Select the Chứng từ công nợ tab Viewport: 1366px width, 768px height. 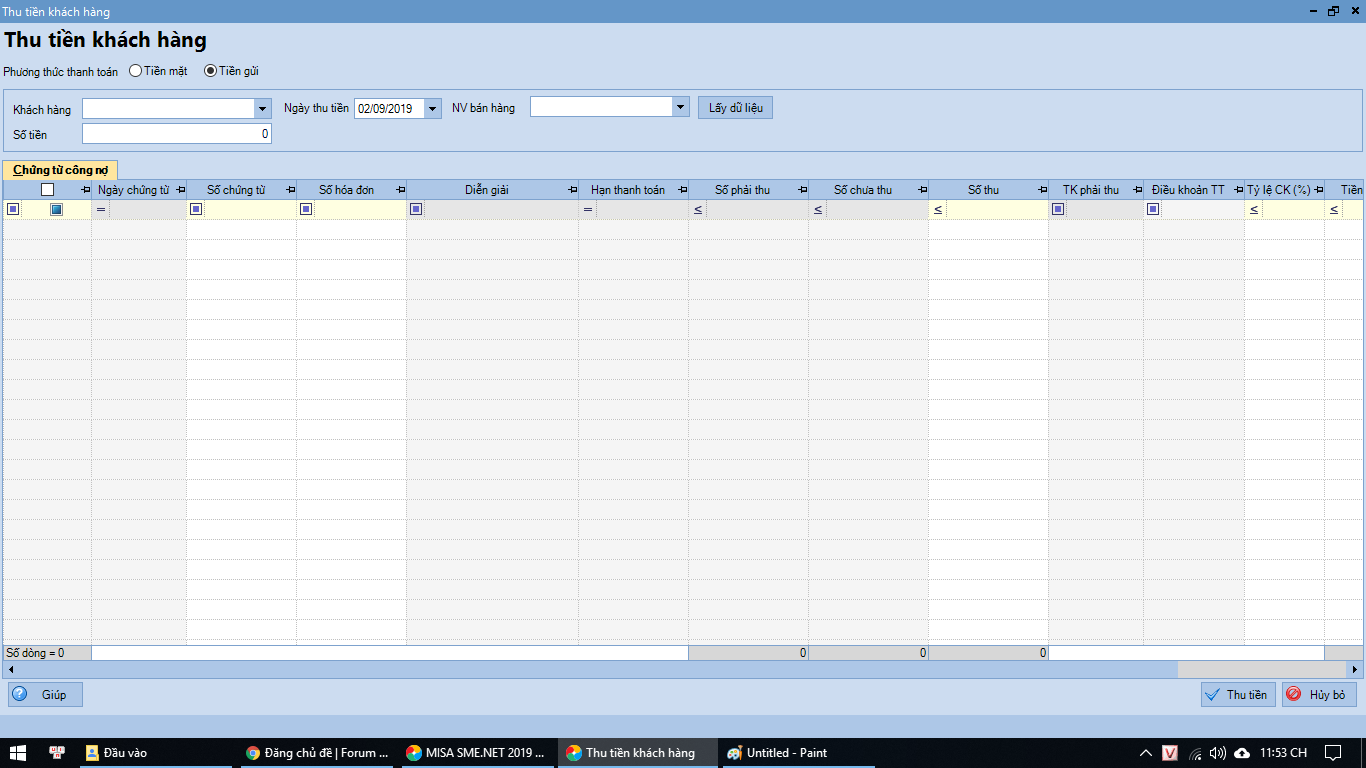coord(60,170)
